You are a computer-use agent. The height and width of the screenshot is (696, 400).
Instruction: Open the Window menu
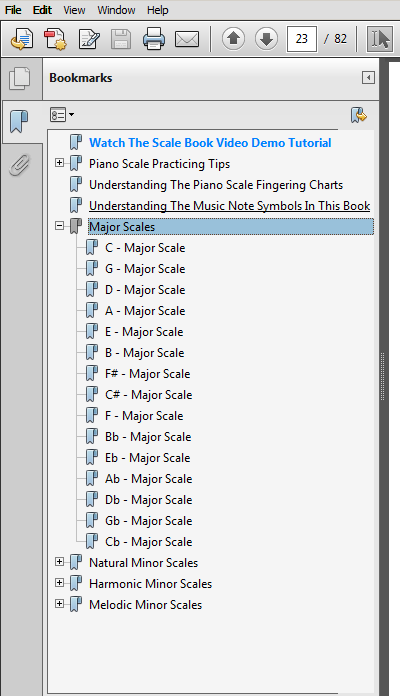click(116, 10)
